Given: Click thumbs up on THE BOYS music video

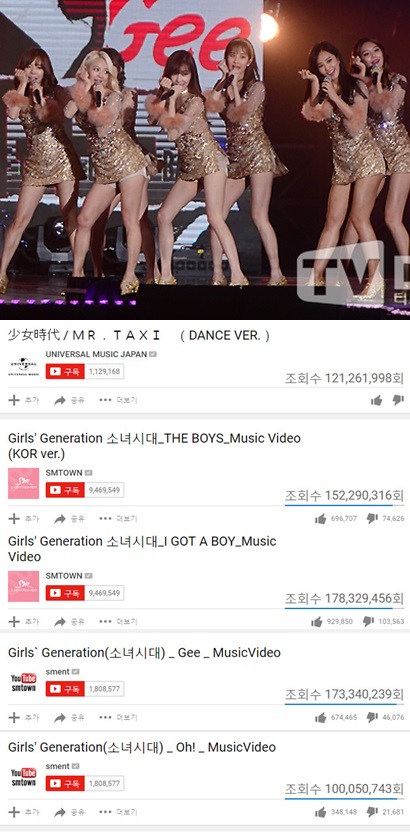Looking at the screenshot, I should coord(321,519).
